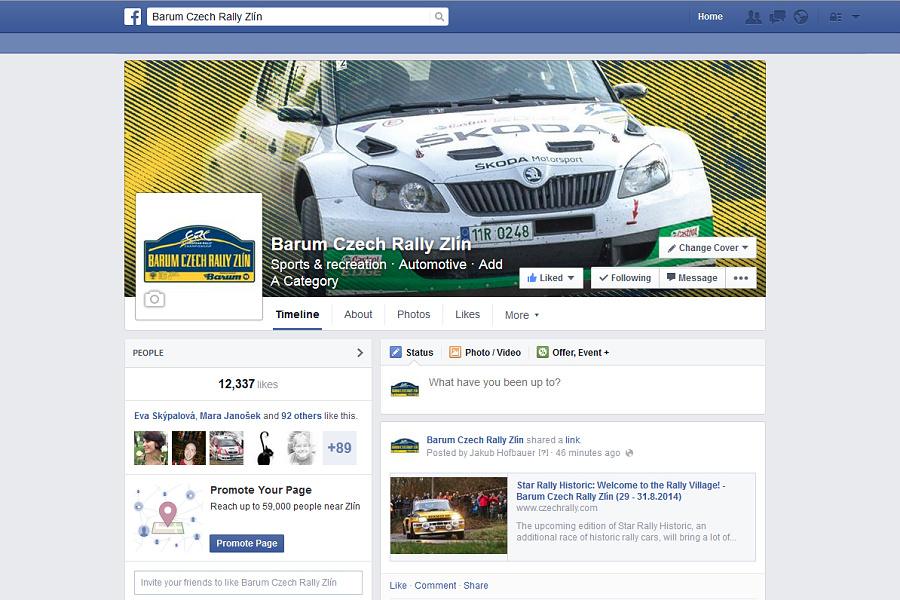Screen dimensions: 900x600
Task: Comment on the shared link post
Action: click(x=435, y=586)
